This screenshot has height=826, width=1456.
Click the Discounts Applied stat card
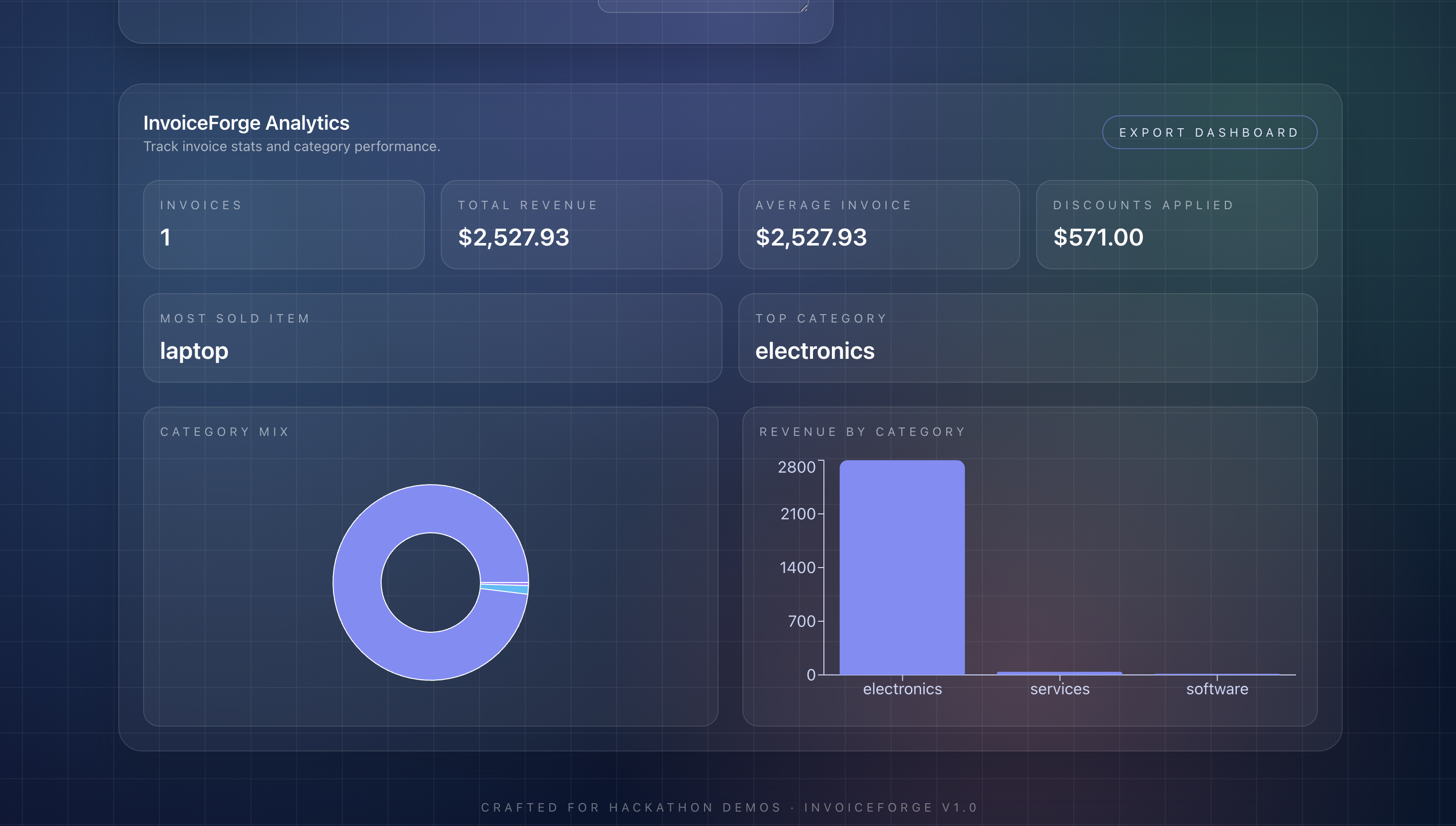(x=1176, y=225)
